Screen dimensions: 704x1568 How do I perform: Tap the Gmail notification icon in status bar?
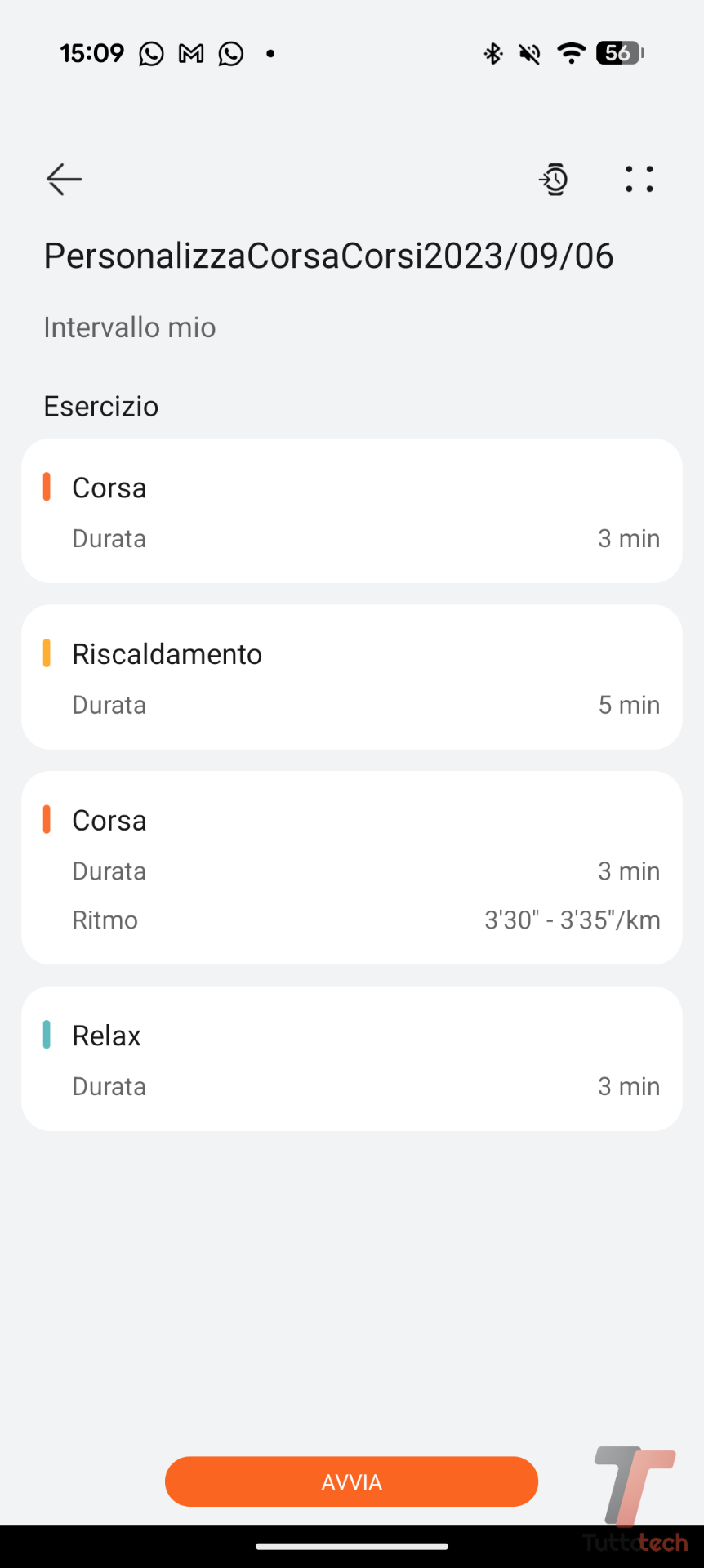(x=191, y=54)
